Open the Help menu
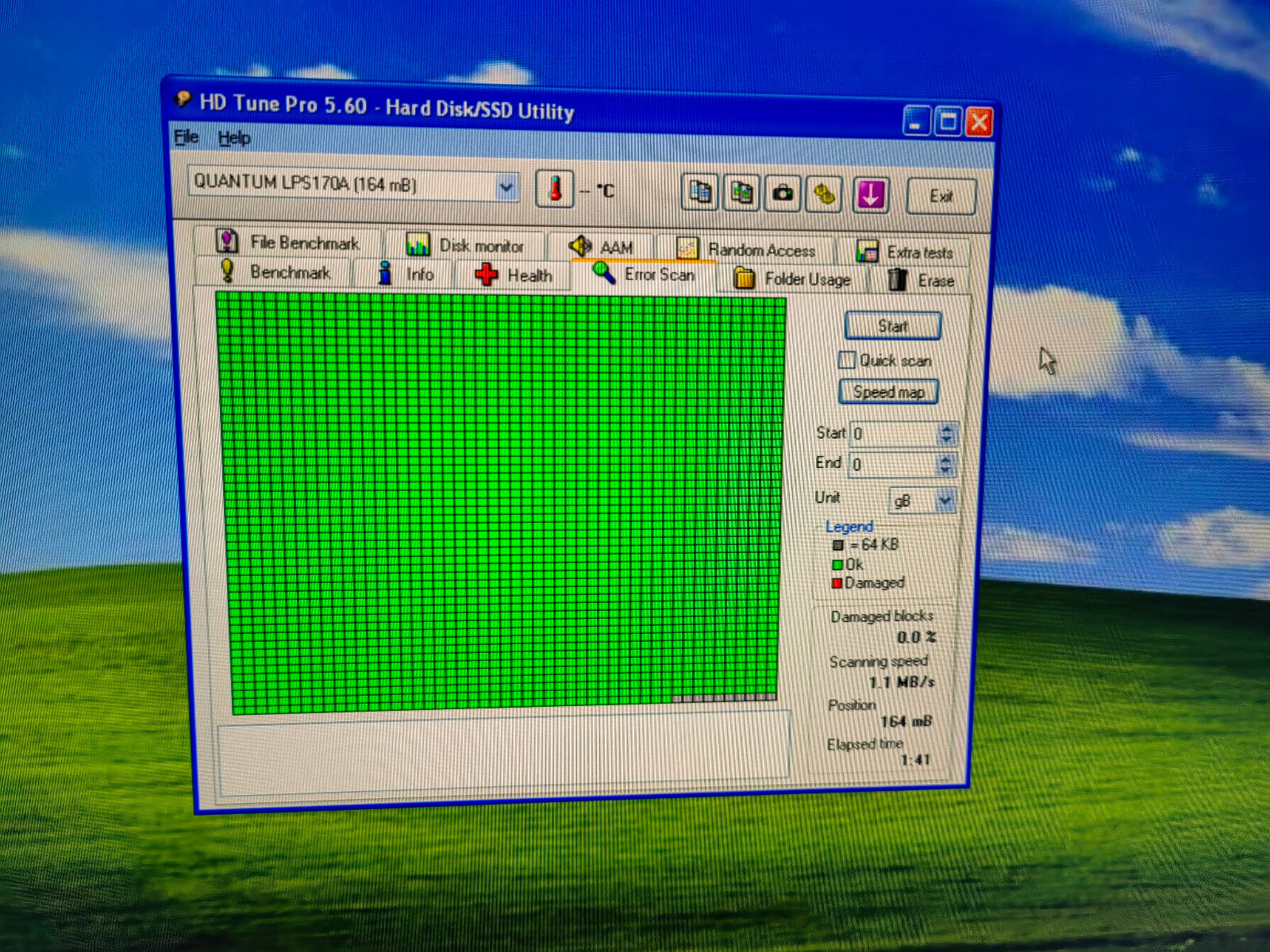The height and width of the screenshot is (952, 1270). 234,138
